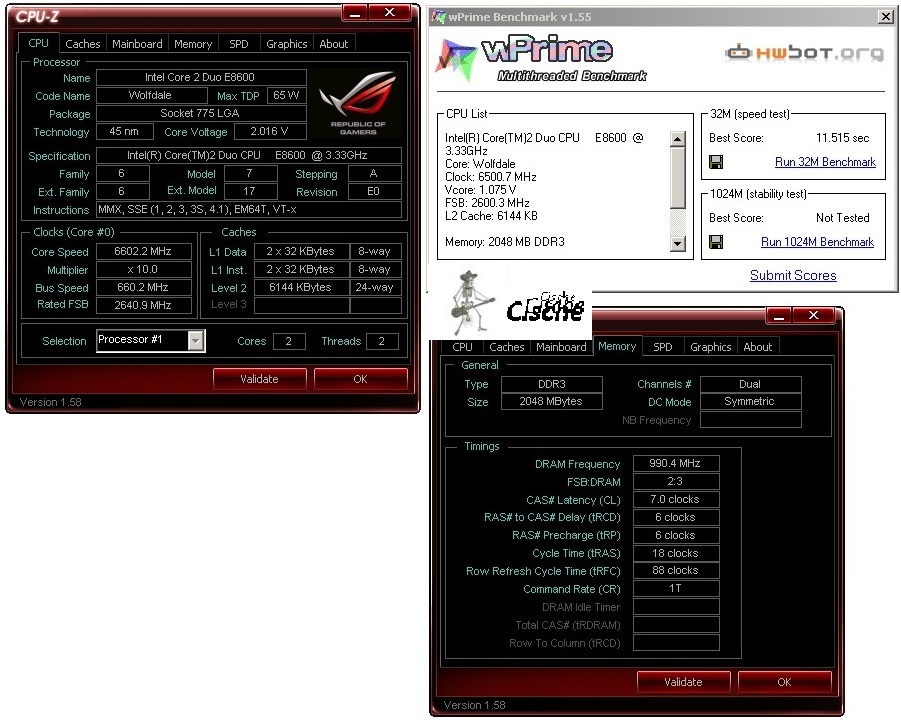Screen dimensions: 901x723
Task: Click the Best Score 11.515 sec value
Action: [842, 138]
